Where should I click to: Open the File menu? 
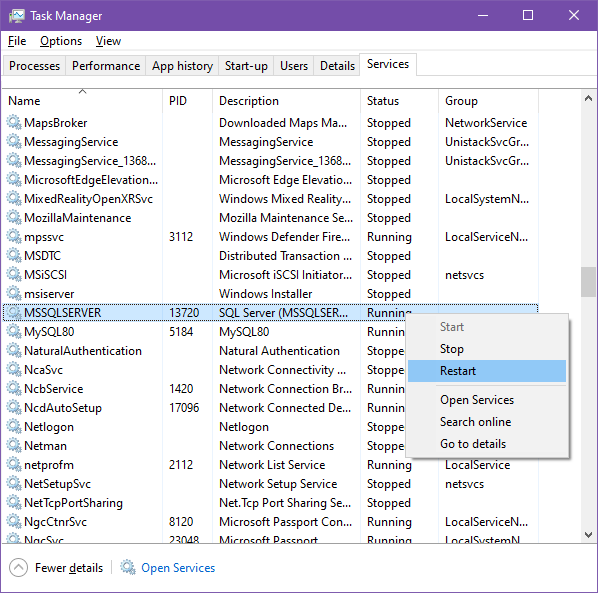(x=17, y=41)
